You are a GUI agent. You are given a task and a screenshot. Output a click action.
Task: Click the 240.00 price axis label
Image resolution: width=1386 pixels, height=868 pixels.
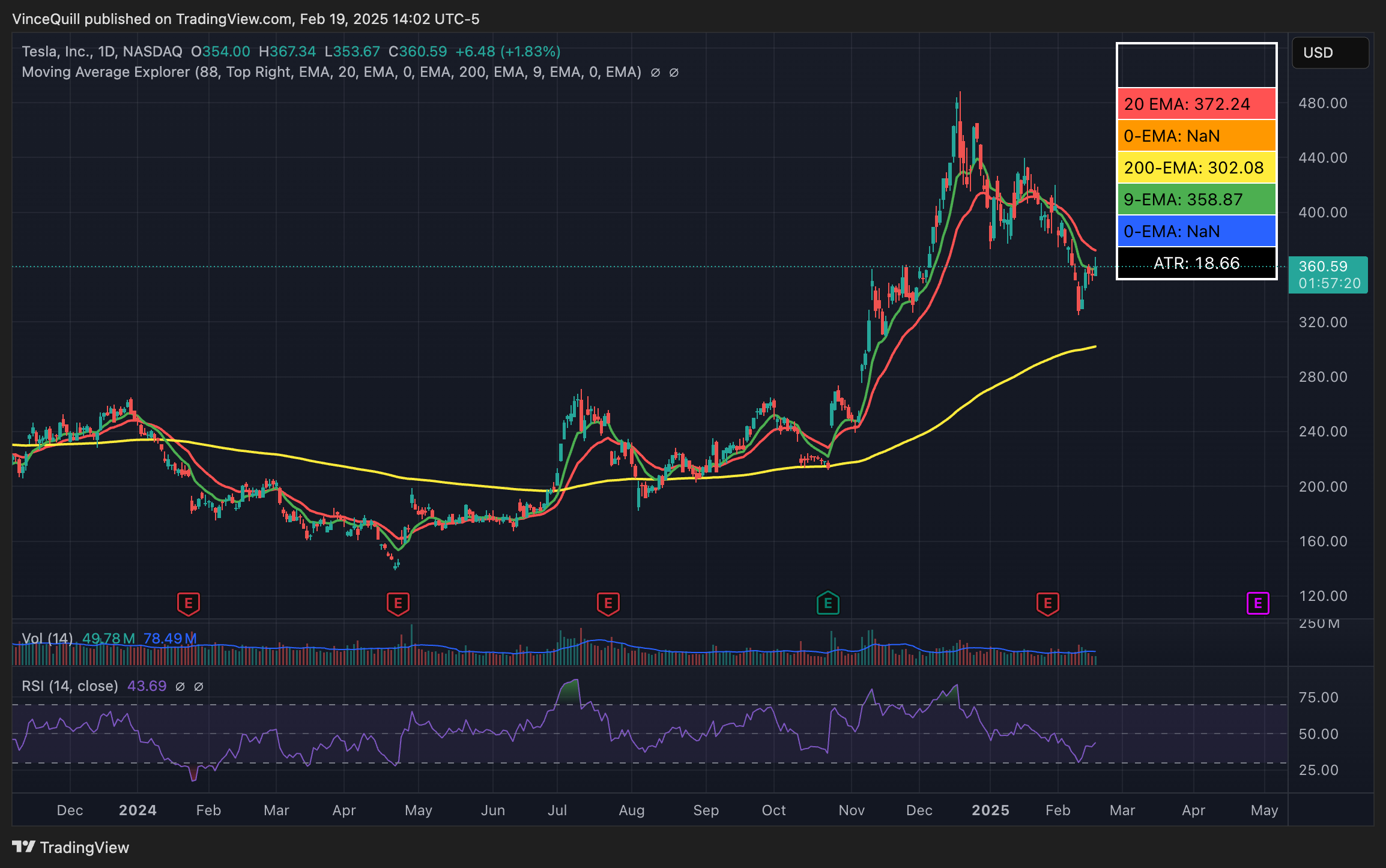[x=1323, y=432]
